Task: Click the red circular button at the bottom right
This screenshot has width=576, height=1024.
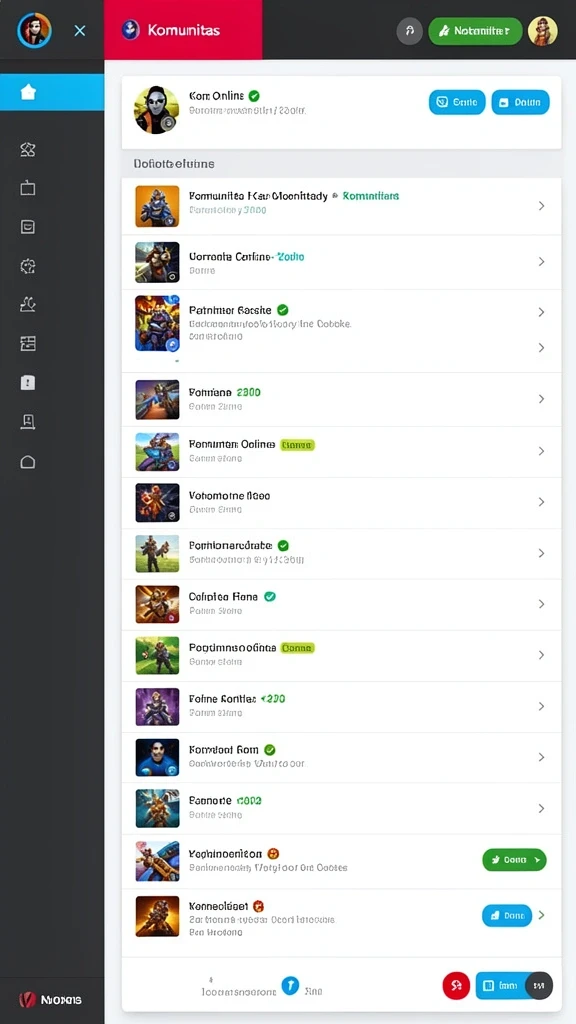Action: tap(456, 985)
